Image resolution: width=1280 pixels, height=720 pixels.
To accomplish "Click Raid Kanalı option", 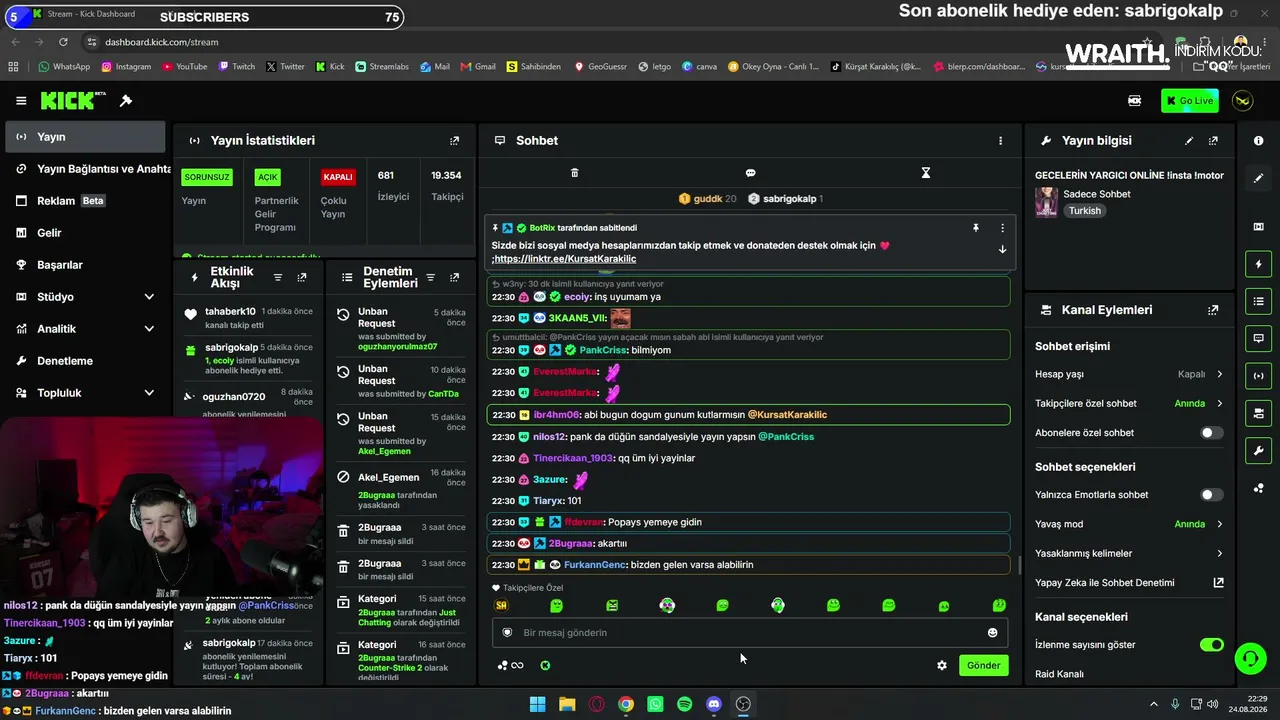I will pos(1059,674).
